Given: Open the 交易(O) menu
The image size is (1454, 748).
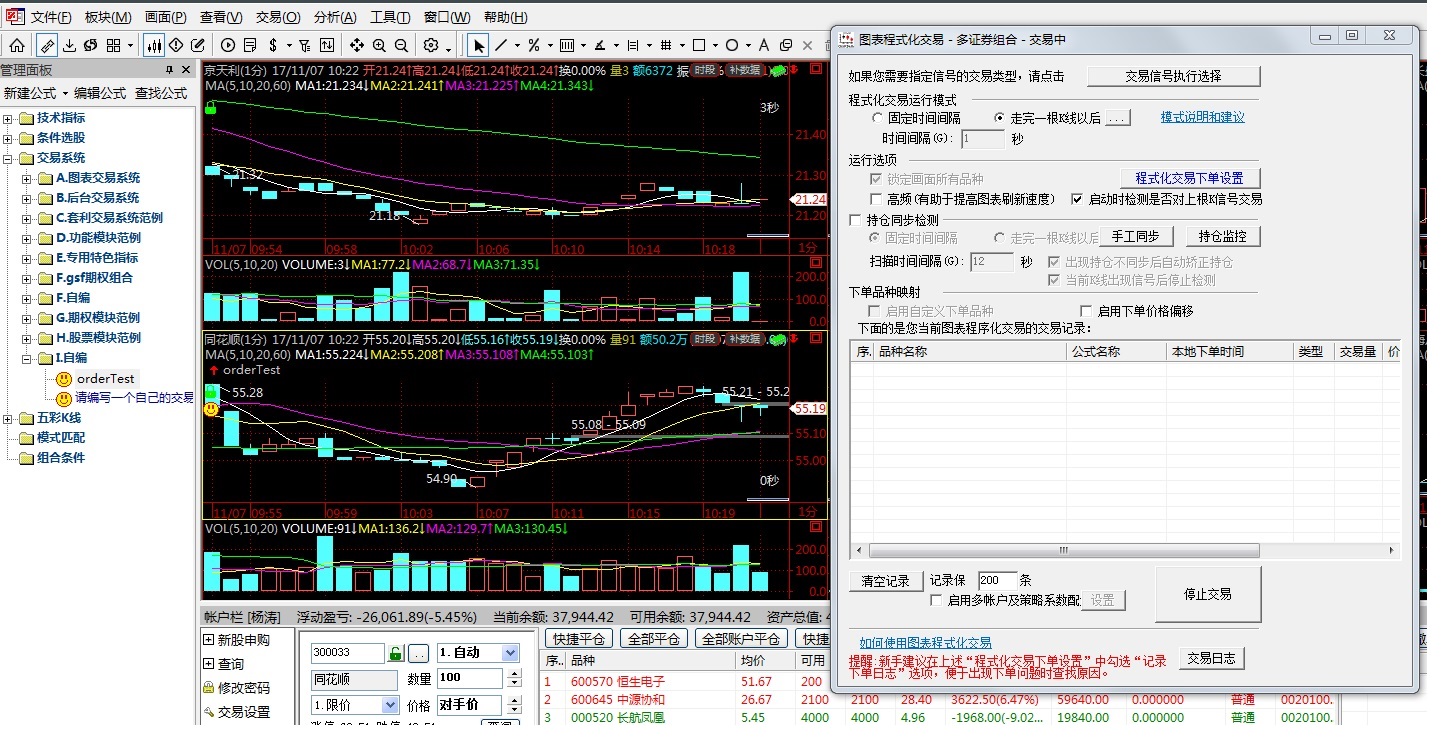Looking at the screenshot, I should point(277,17).
